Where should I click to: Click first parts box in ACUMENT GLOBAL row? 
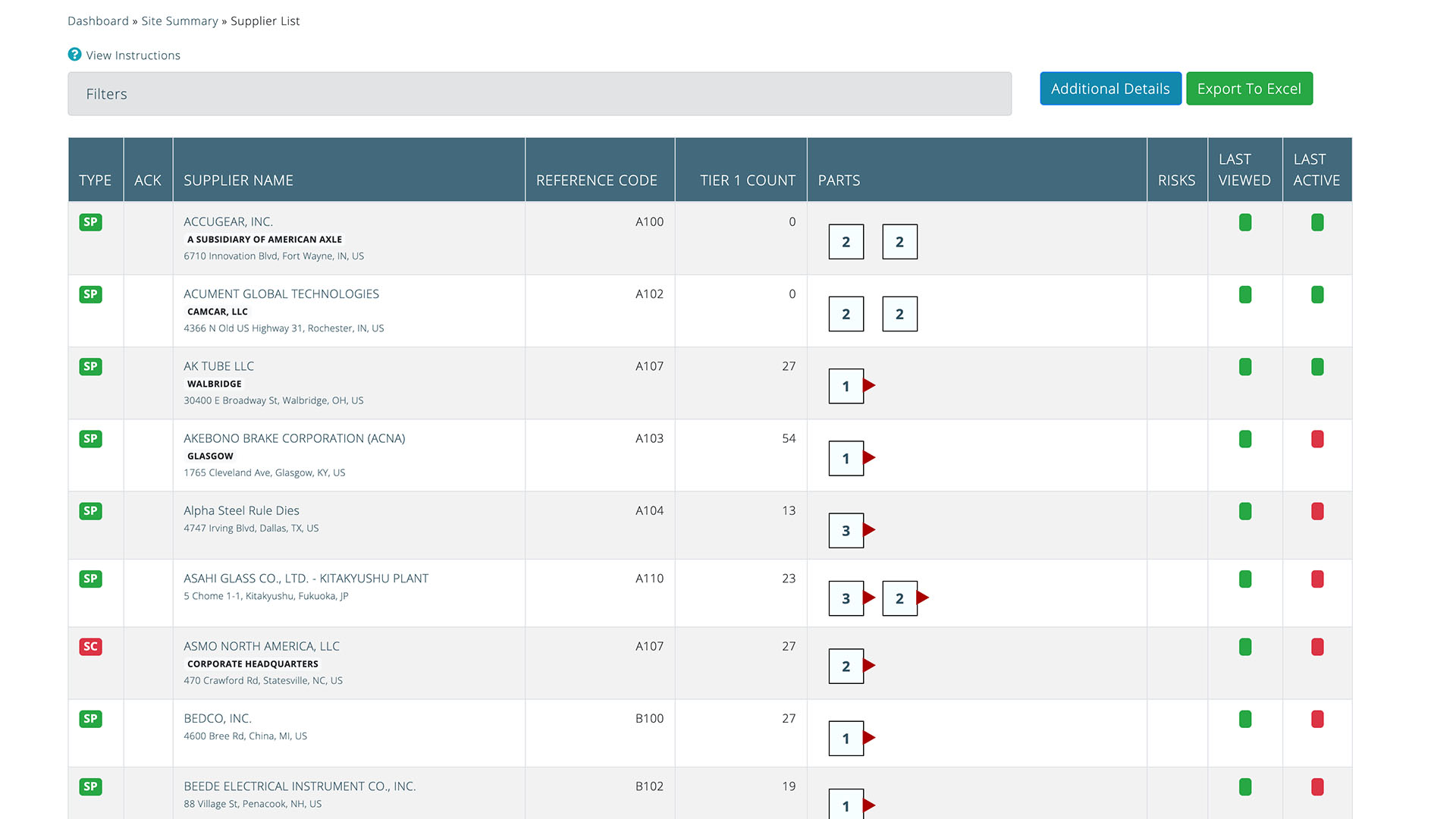coord(846,314)
